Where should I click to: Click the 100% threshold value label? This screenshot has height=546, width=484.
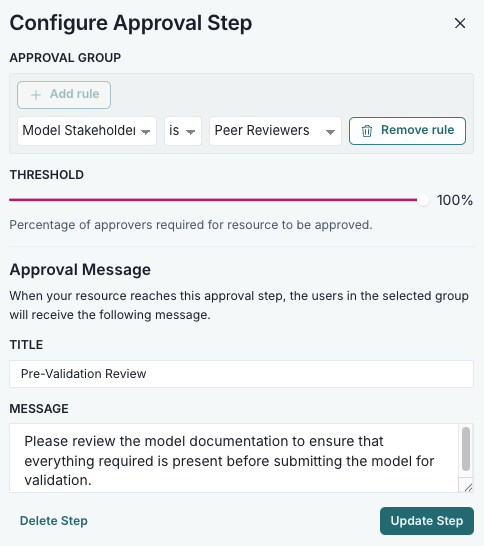point(455,200)
